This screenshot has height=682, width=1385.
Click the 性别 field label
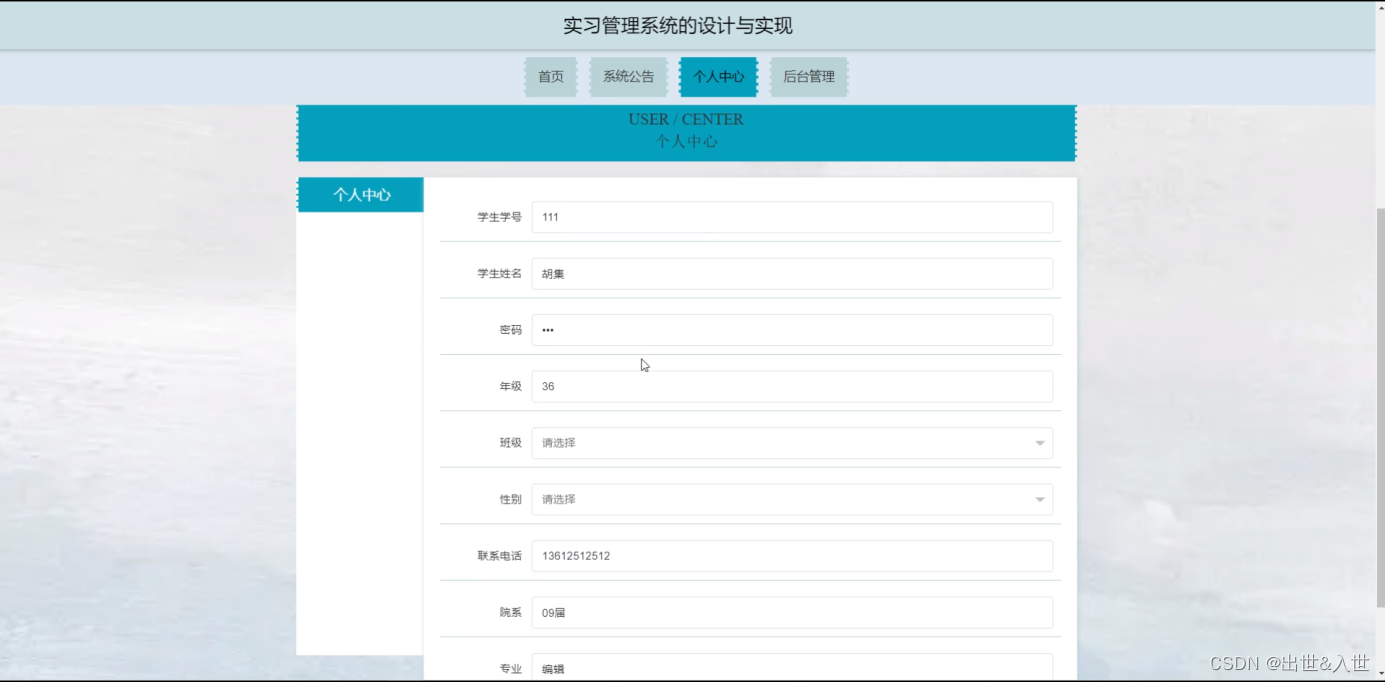coord(511,500)
